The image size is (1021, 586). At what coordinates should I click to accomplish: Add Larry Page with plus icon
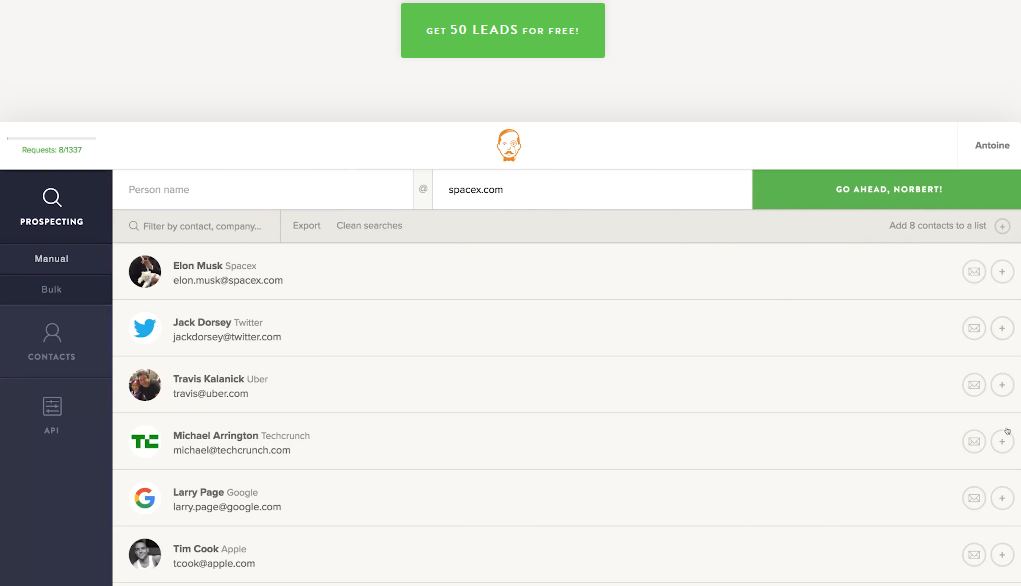[1002, 498]
